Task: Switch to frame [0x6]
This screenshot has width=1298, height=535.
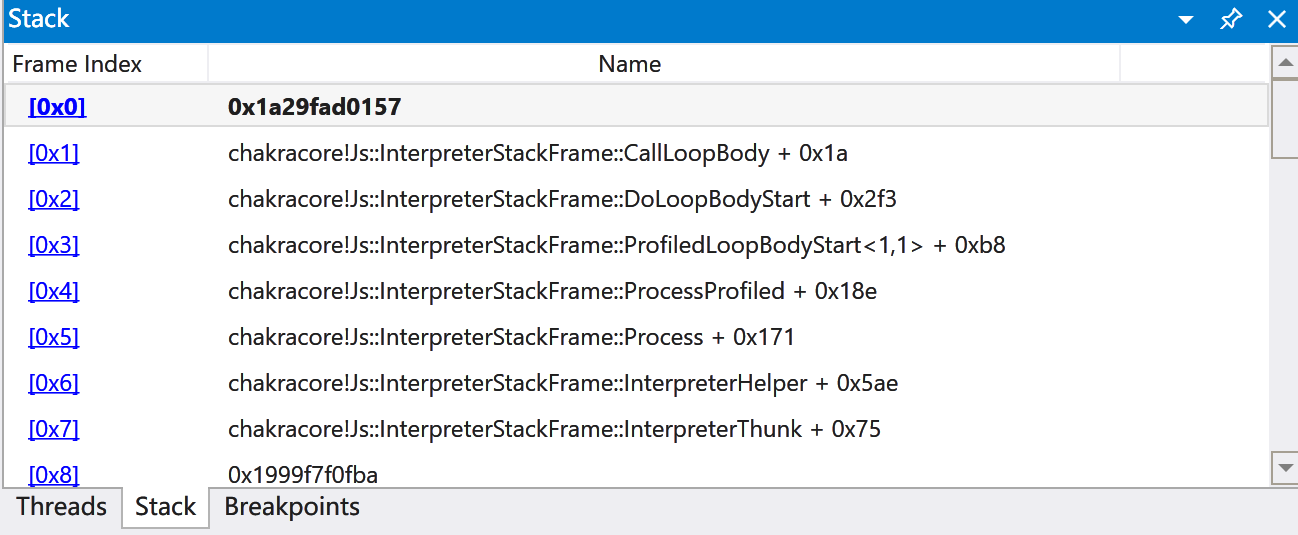Action: [x=53, y=383]
